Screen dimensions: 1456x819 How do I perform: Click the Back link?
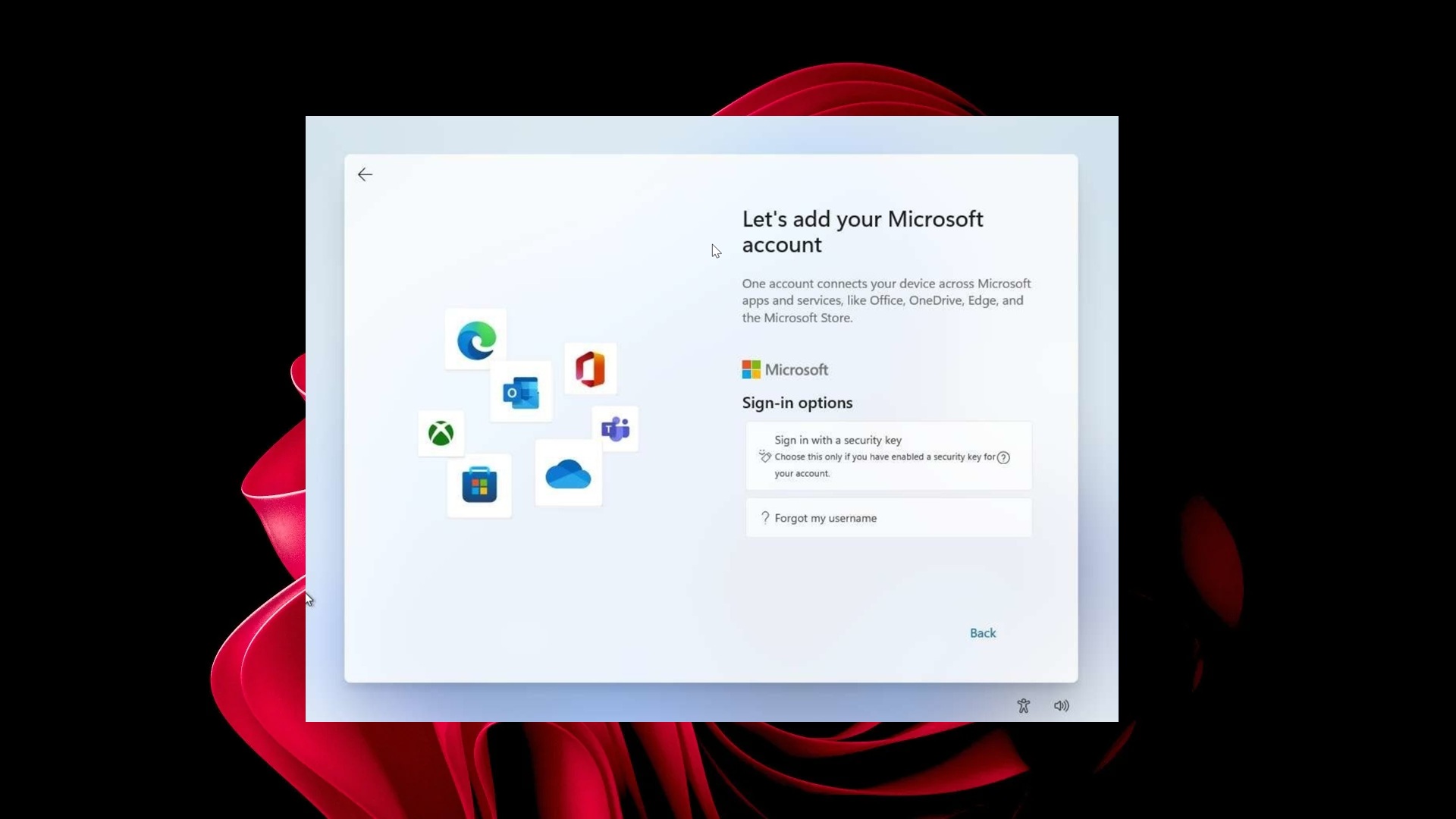983,633
